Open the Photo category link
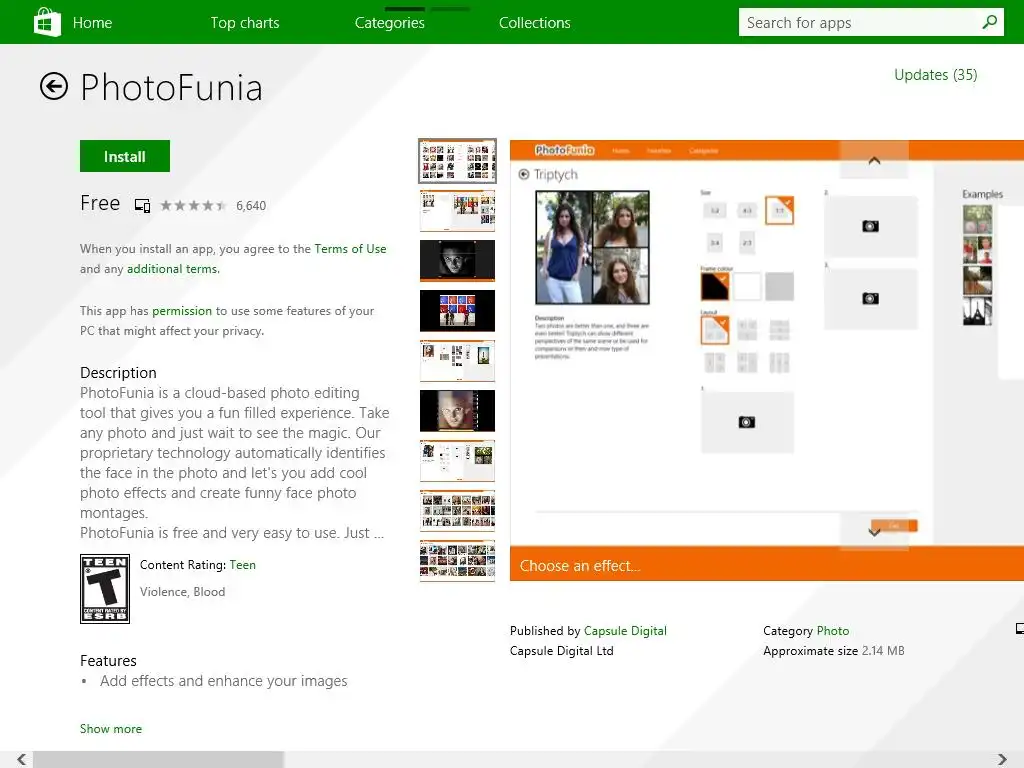 tap(833, 631)
